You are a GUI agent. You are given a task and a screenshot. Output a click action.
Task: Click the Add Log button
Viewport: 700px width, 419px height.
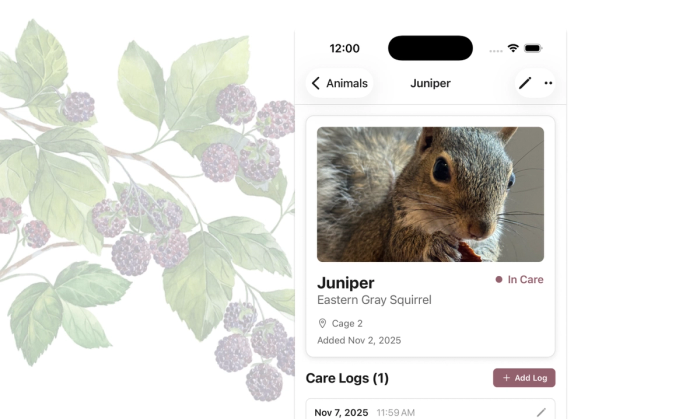[524, 378]
